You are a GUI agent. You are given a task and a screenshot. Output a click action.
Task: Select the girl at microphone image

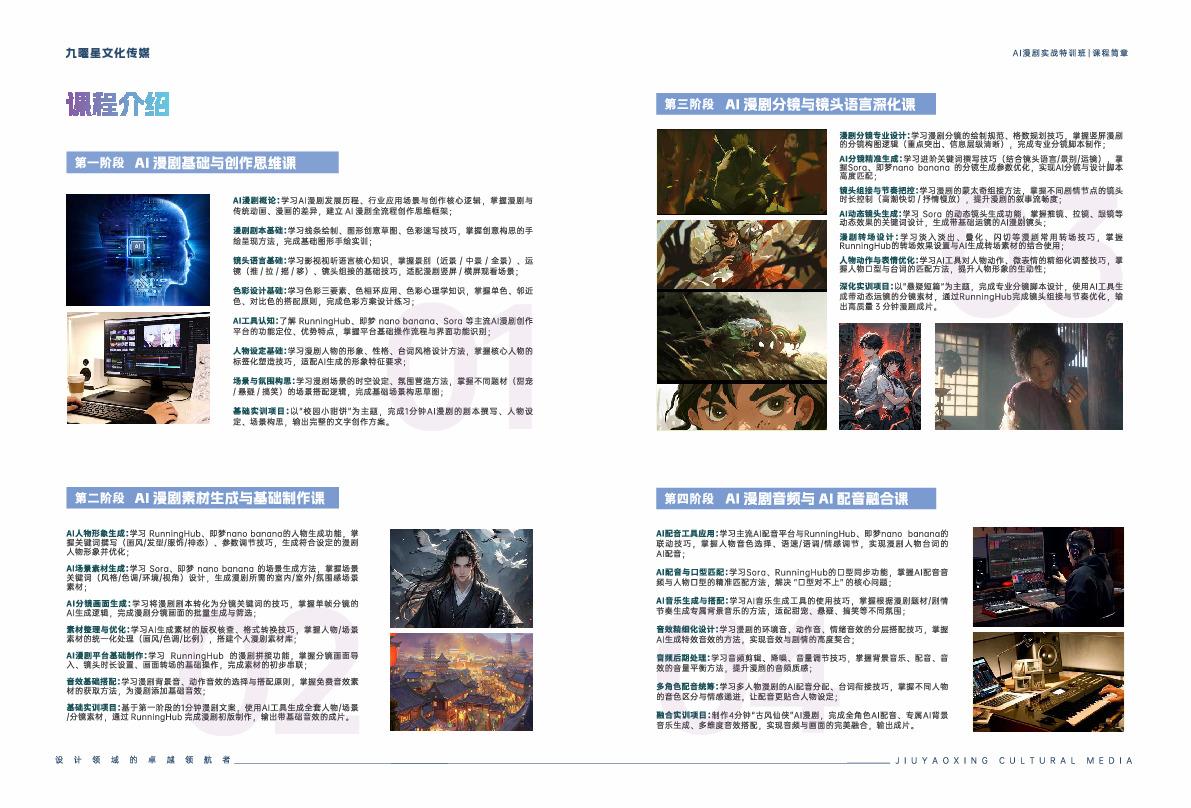1028,376
